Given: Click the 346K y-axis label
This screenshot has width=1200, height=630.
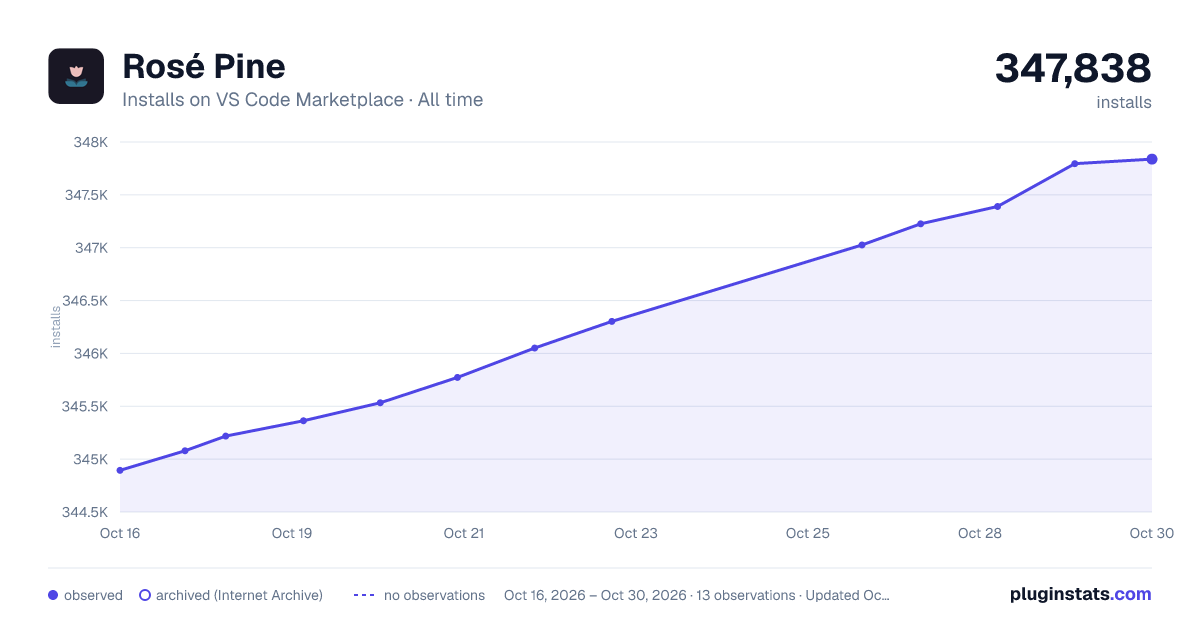Looking at the screenshot, I should pyautogui.click(x=90, y=354).
